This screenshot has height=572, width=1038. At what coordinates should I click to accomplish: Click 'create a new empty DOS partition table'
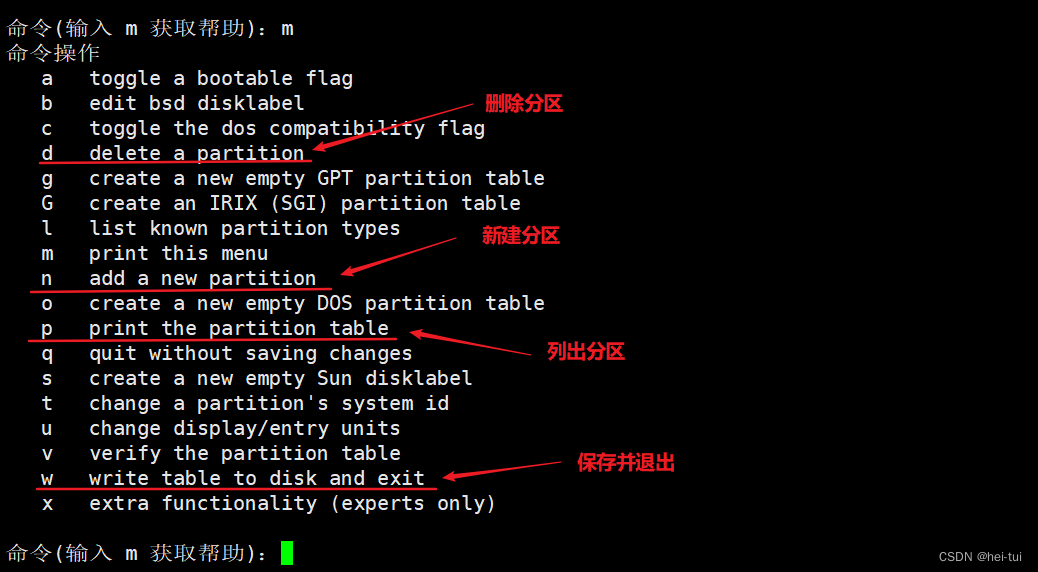point(293,303)
